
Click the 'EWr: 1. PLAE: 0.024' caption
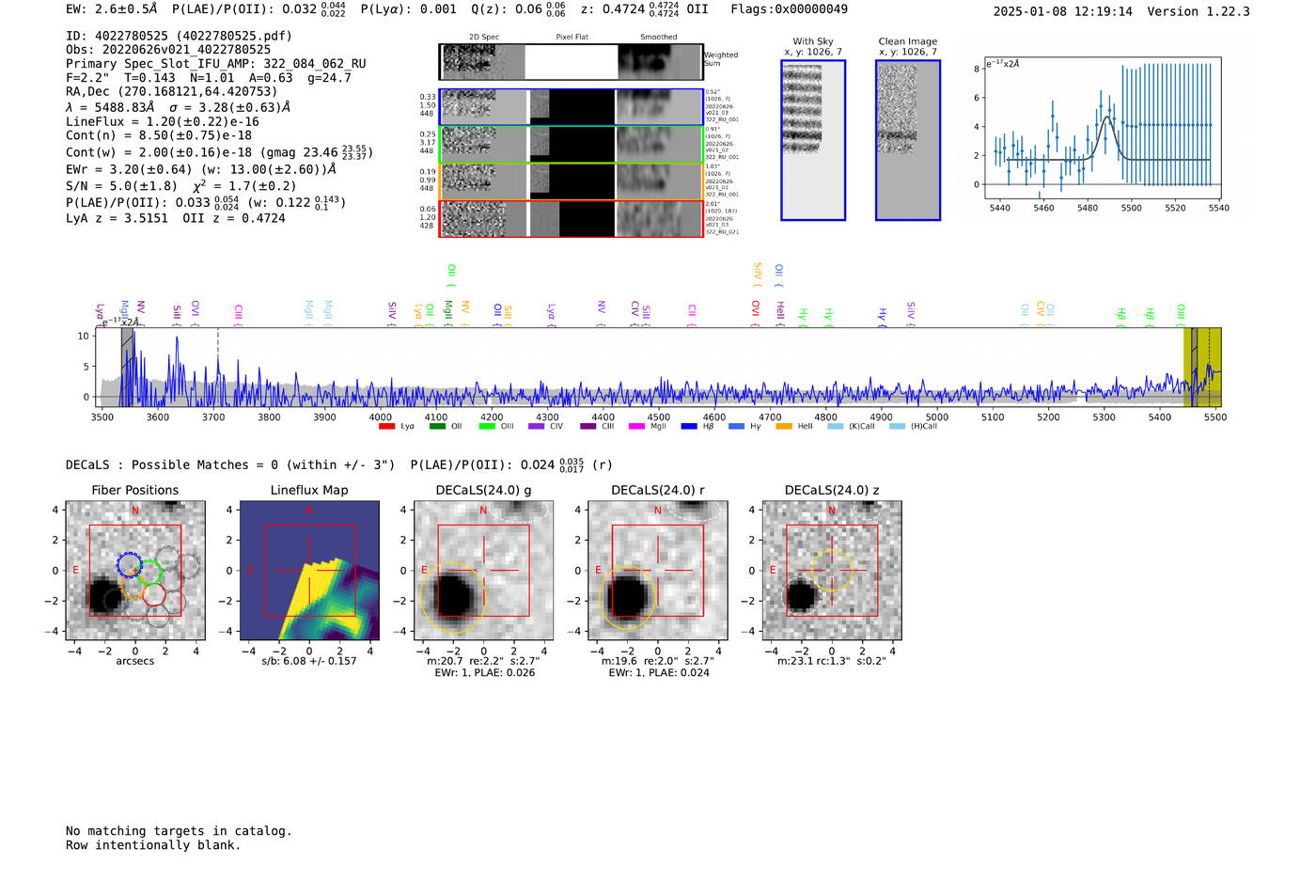(x=658, y=673)
